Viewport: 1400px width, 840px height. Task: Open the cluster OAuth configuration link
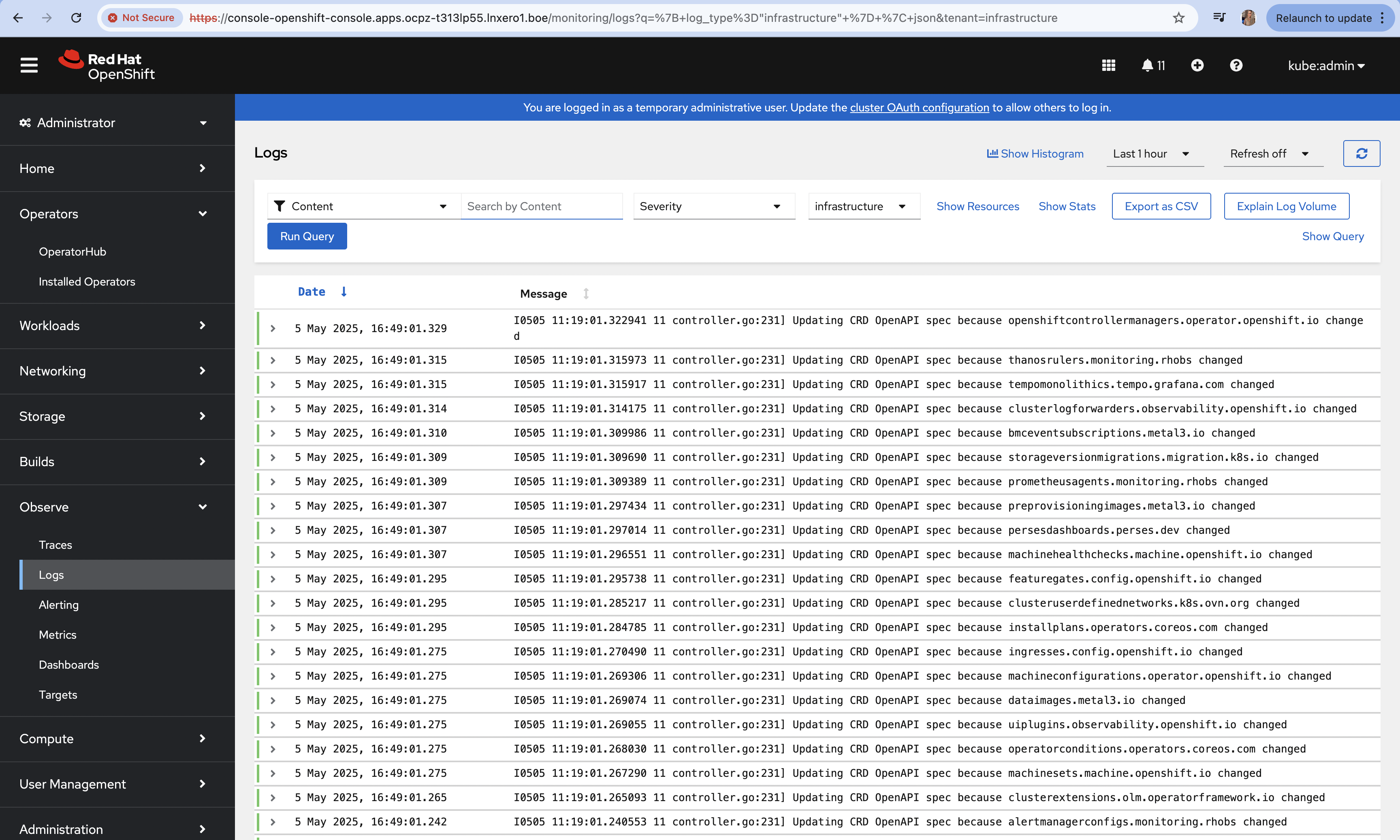click(919, 108)
